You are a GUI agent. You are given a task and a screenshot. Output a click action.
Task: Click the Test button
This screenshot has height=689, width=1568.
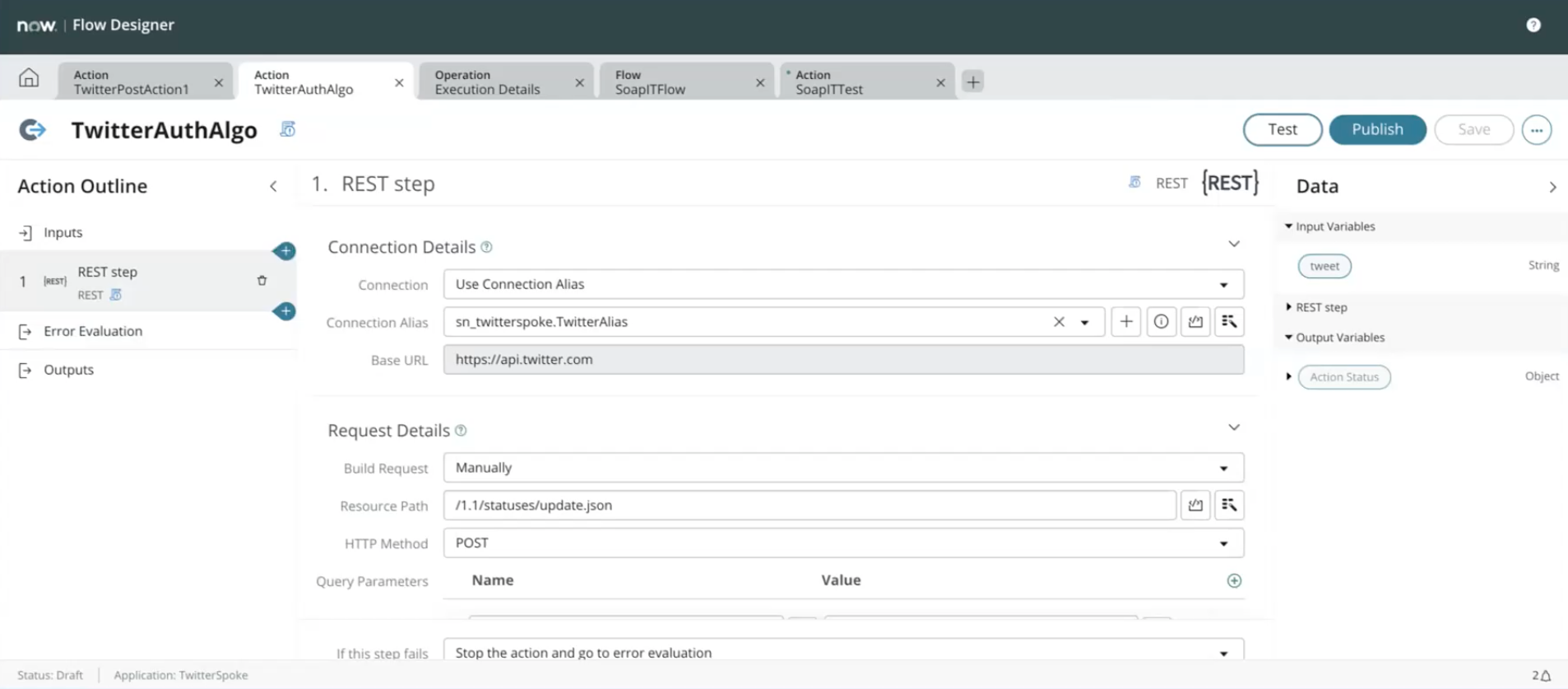pos(1283,129)
